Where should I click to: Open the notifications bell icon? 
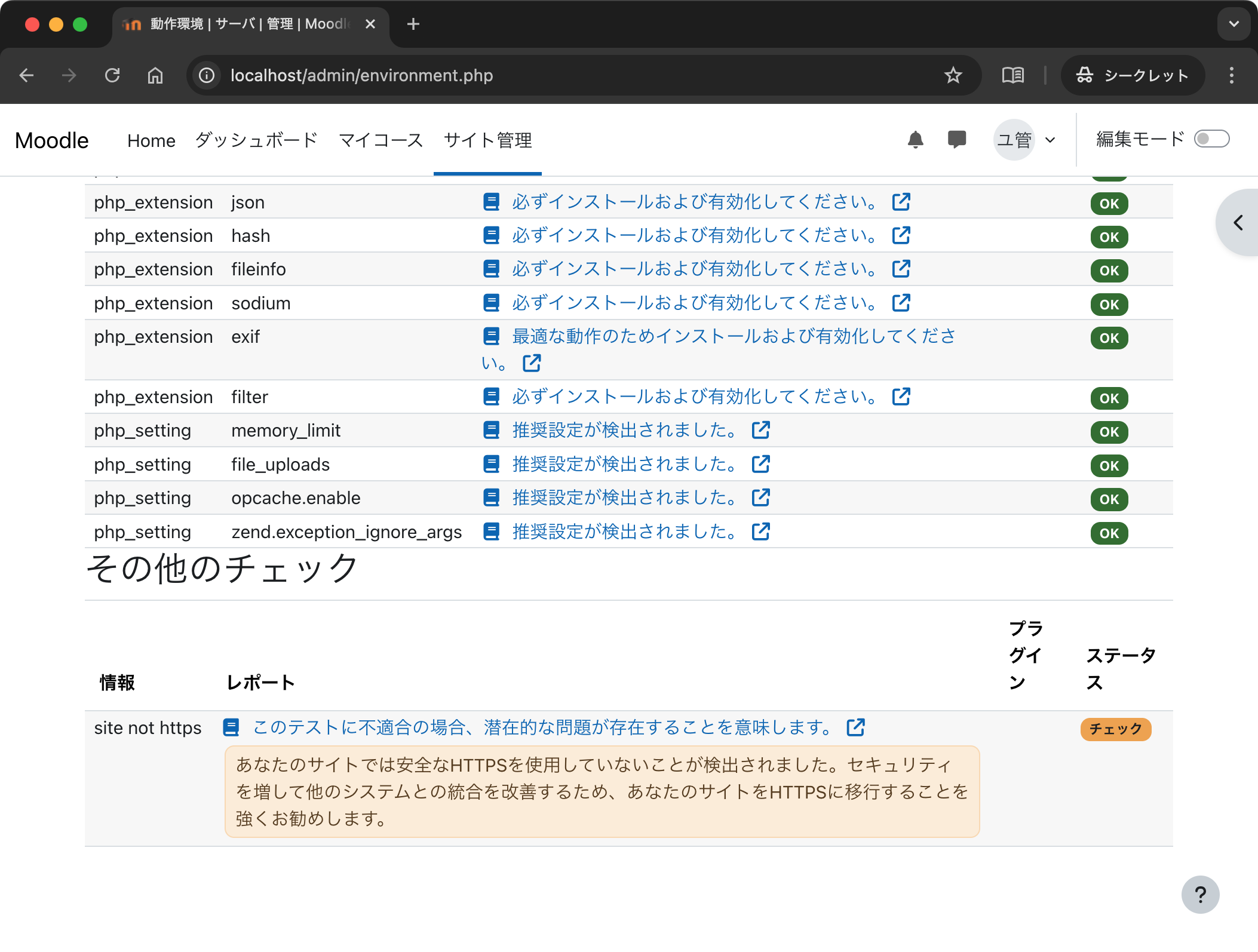(x=915, y=140)
